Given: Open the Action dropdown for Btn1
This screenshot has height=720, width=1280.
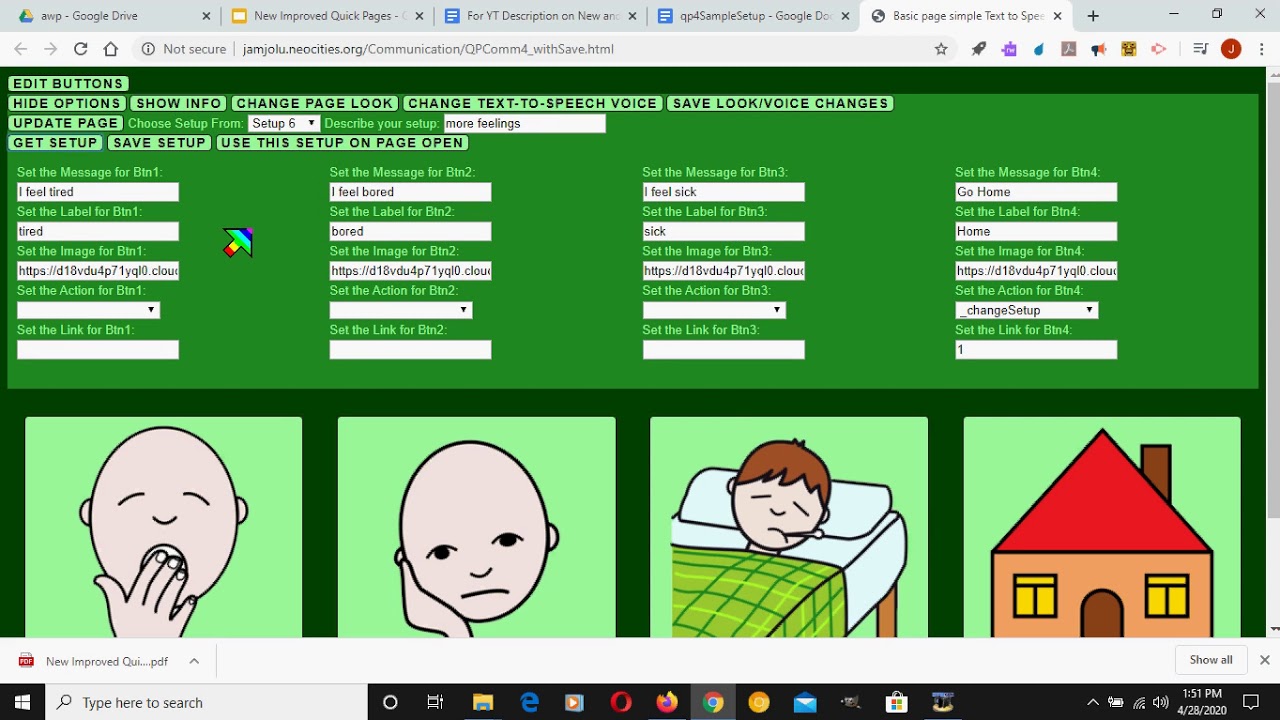Looking at the screenshot, I should [x=88, y=310].
